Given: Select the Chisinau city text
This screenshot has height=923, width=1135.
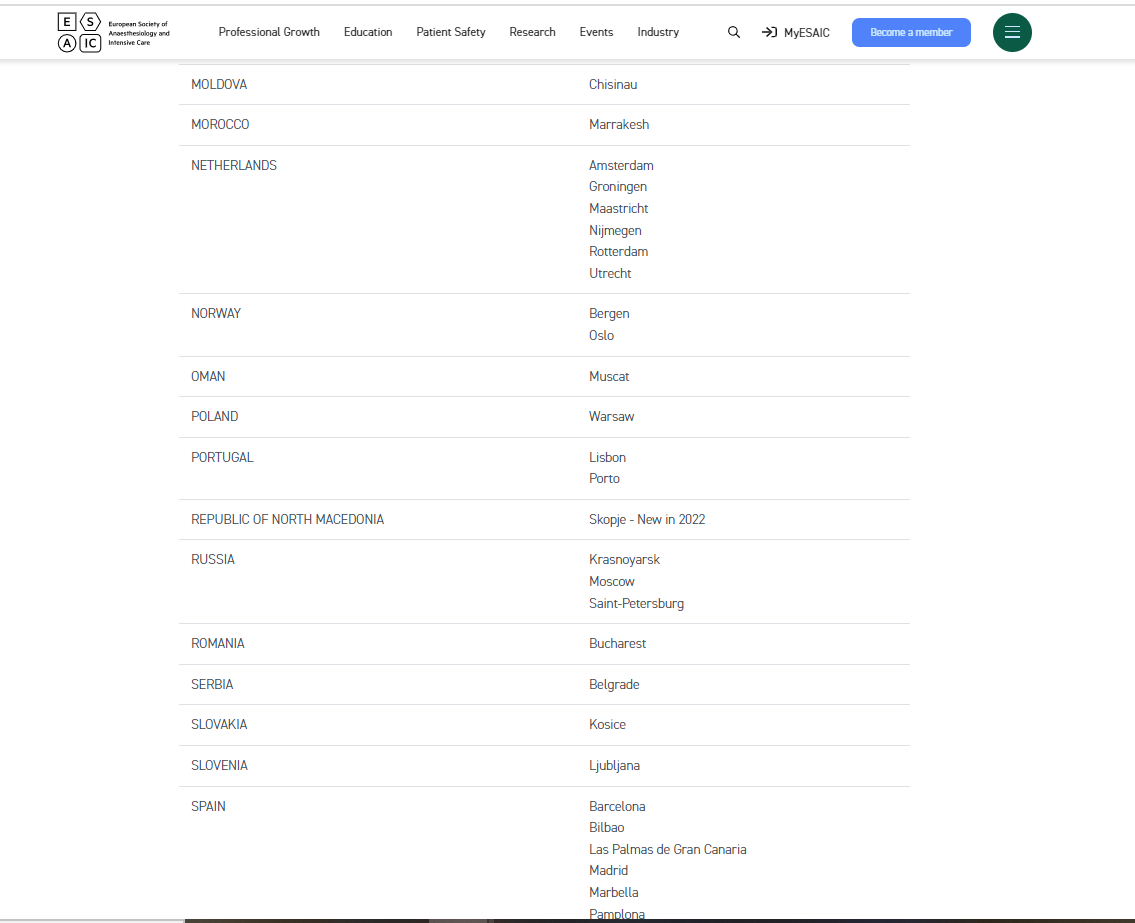Looking at the screenshot, I should click(x=612, y=85).
